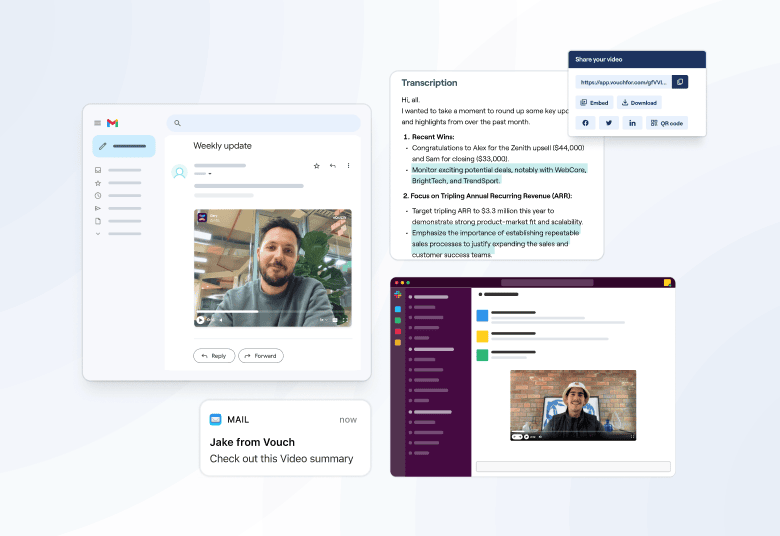780x536 pixels.
Task: Click highlighted text "Monitor exciting potential deals"
Action: [461, 170]
